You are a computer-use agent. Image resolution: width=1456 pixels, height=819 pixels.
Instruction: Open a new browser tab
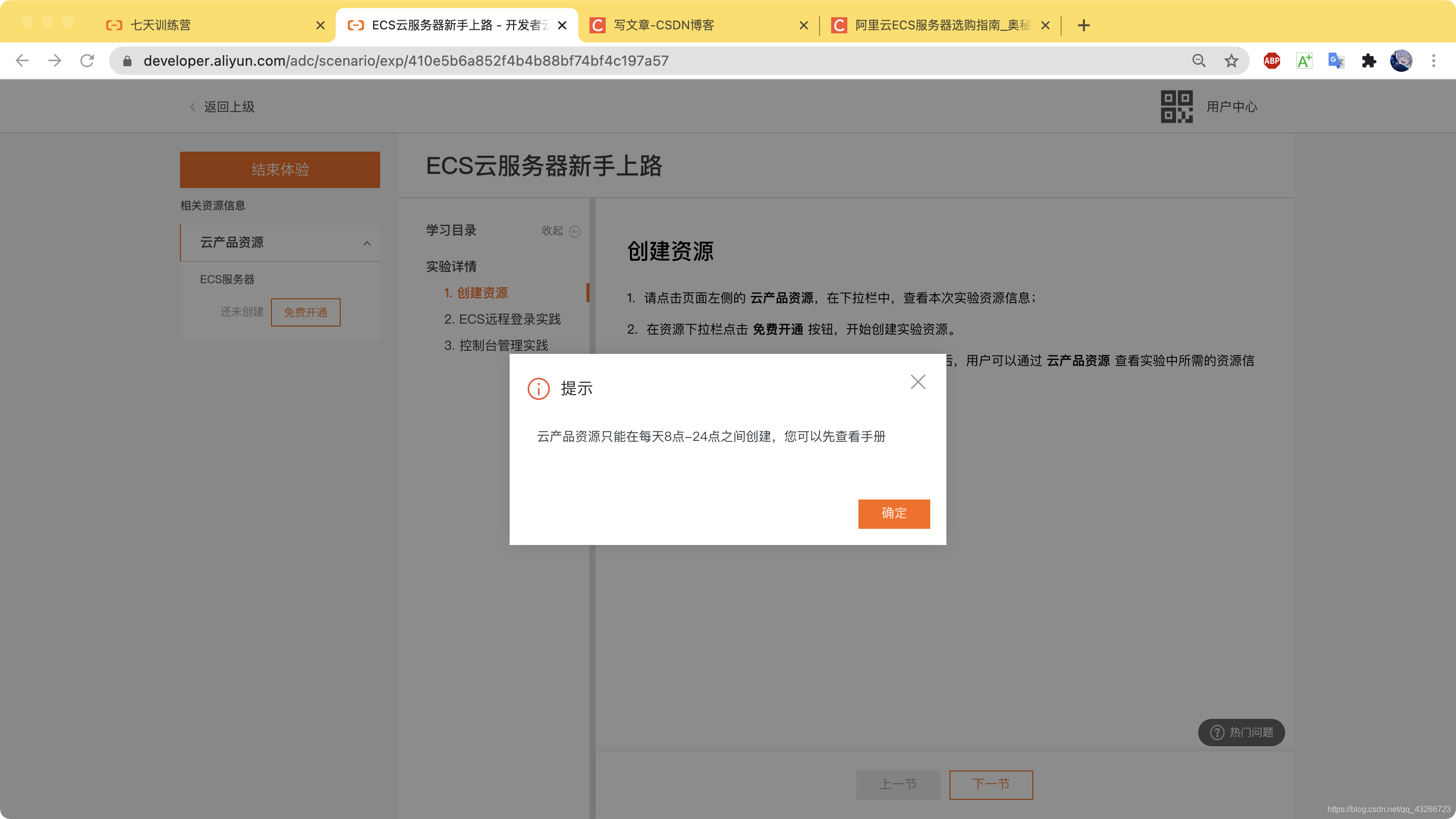click(1083, 25)
